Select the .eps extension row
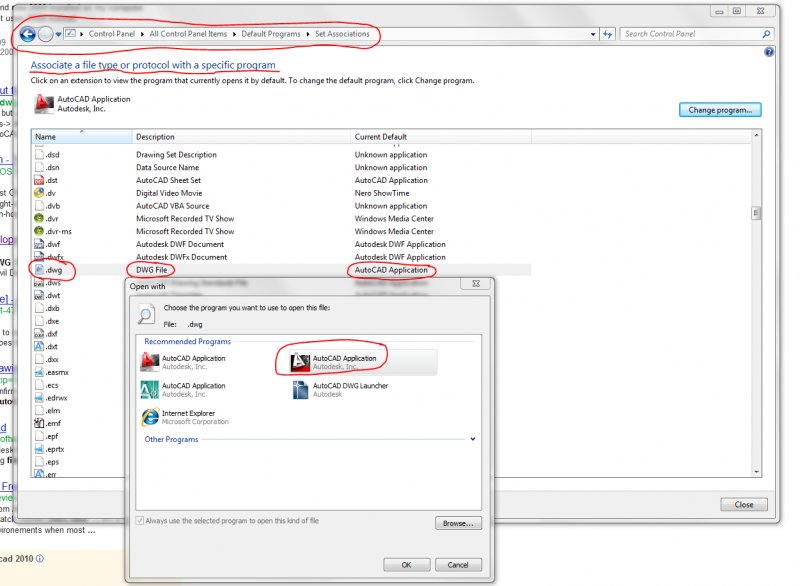This screenshot has width=800, height=586. click(79, 462)
